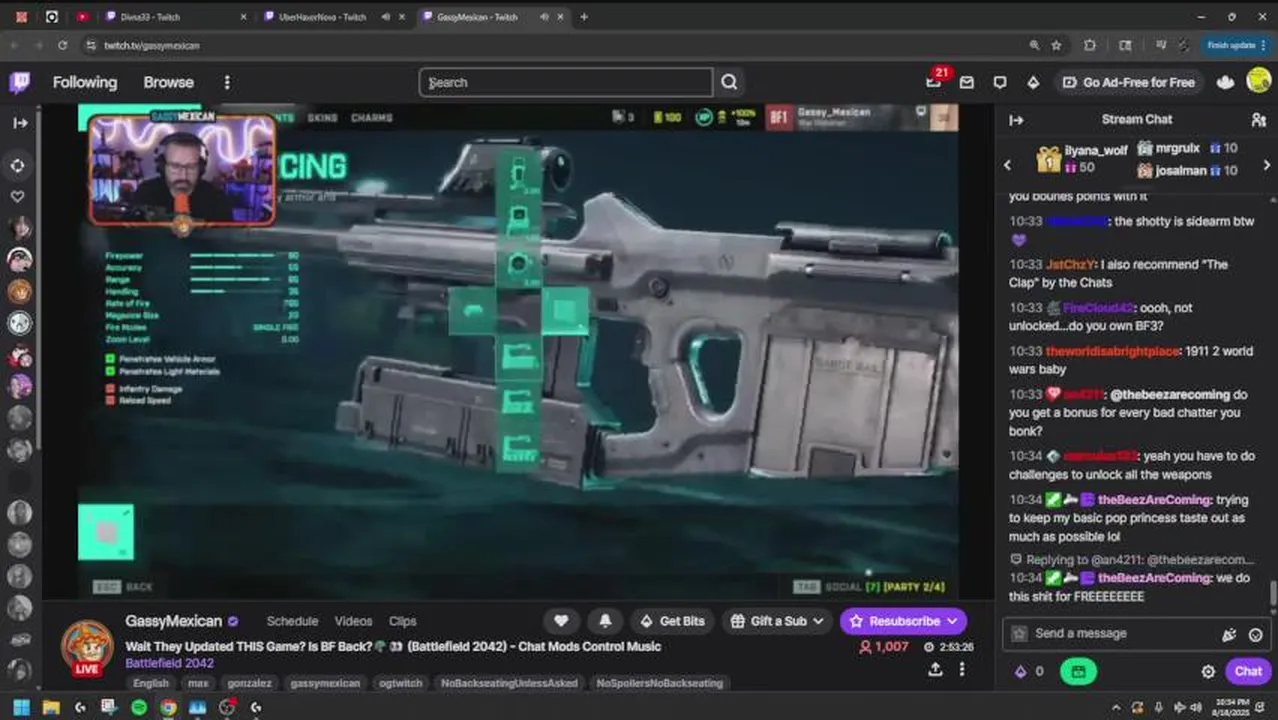The height and width of the screenshot is (720, 1278).
Task: Toggle the follow heart button
Action: pyautogui.click(x=562, y=621)
